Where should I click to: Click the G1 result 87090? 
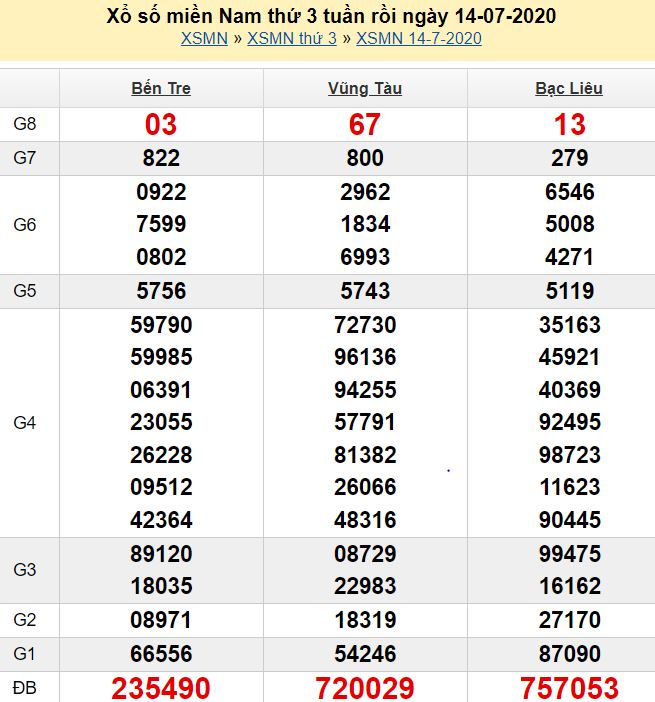(569, 654)
